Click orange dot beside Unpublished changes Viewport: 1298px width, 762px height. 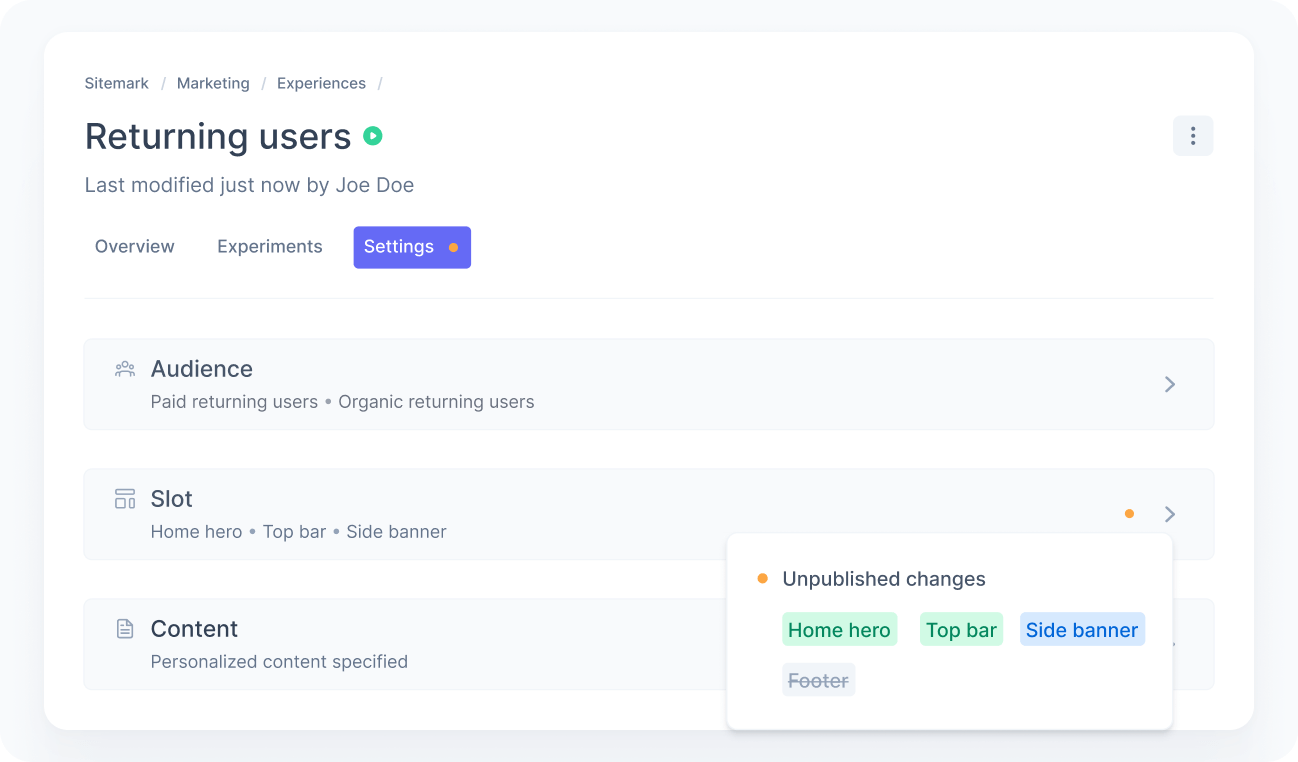pyautogui.click(x=762, y=579)
